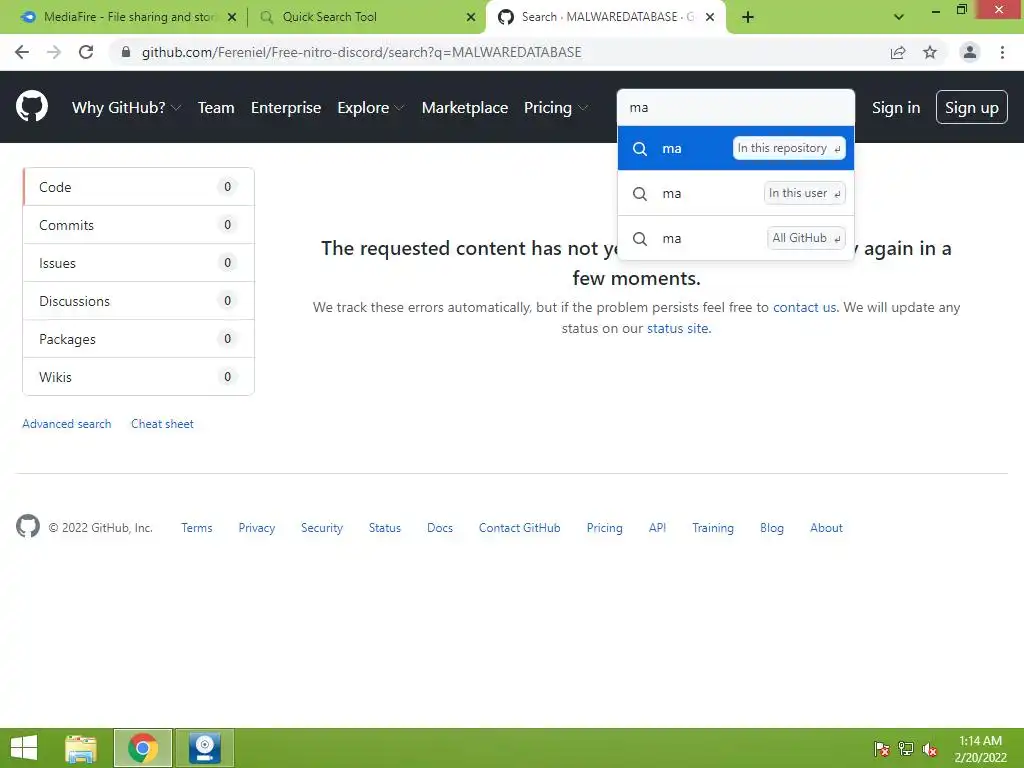
Task: Open Chrome three-dot menu
Action: [1002, 52]
